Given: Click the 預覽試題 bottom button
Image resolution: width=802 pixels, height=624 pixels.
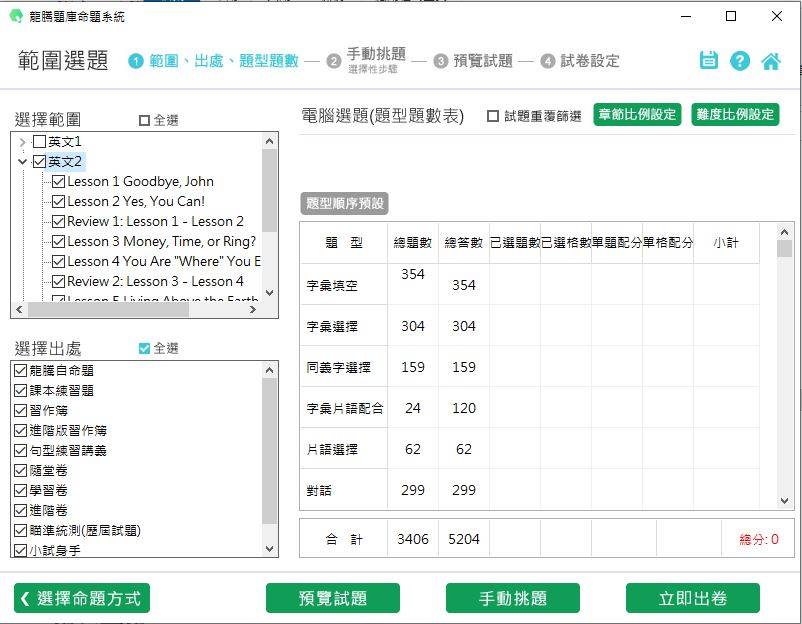Looking at the screenshot, I should 332,598.
